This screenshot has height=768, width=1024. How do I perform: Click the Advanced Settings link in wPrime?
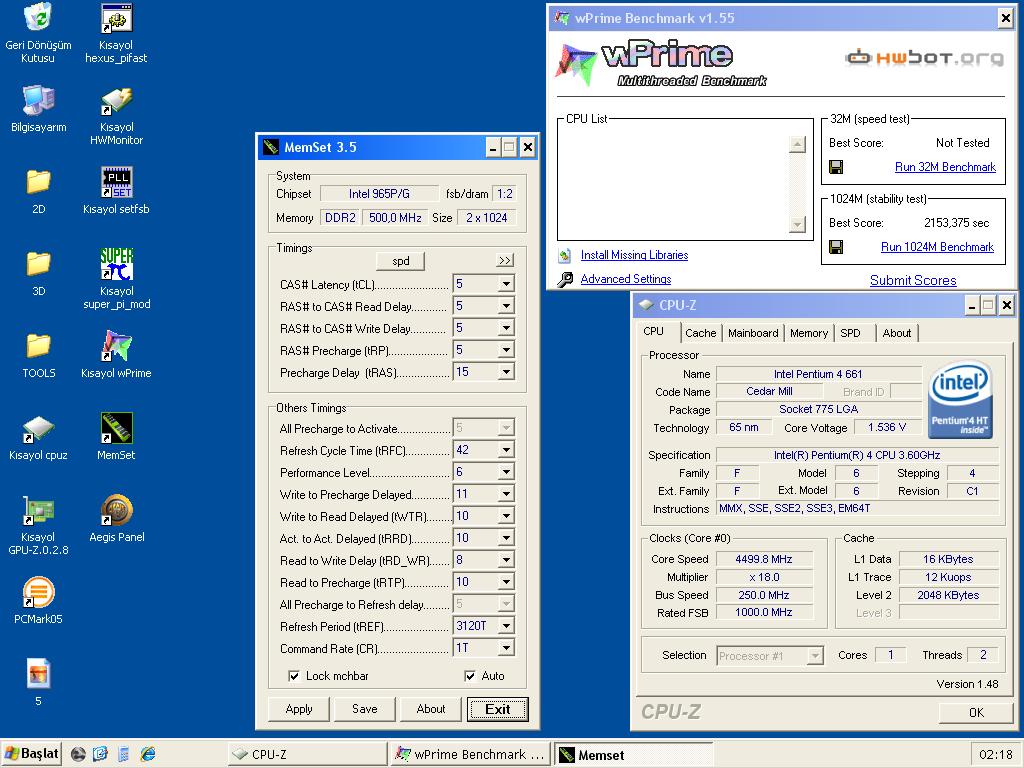pyautogui.click(x=626, y=280)
